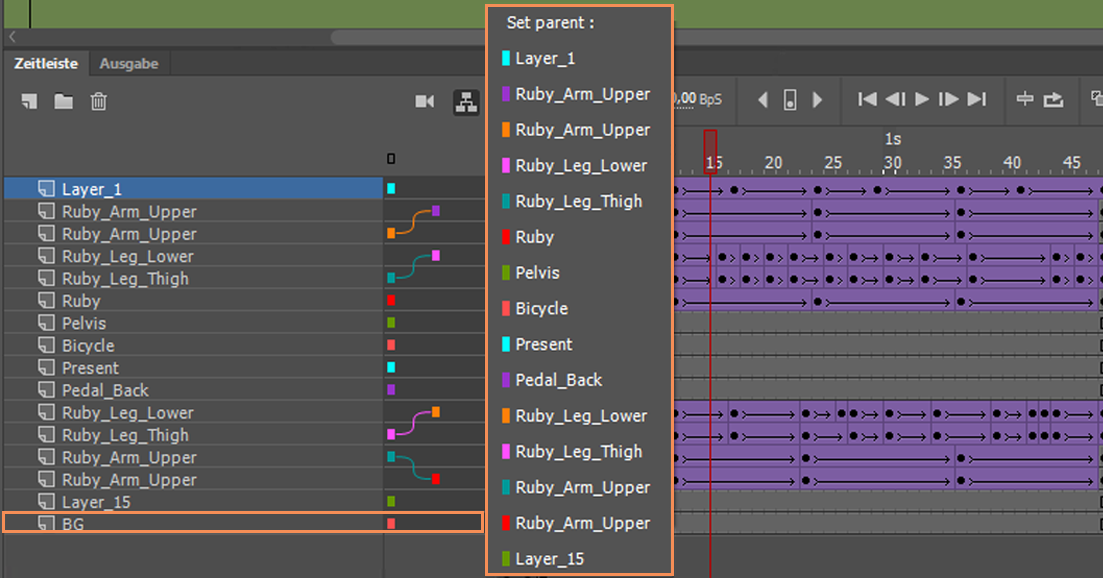1103x578 pixels.
Task: Click the loop playback icon
Action: [1054, 99]
